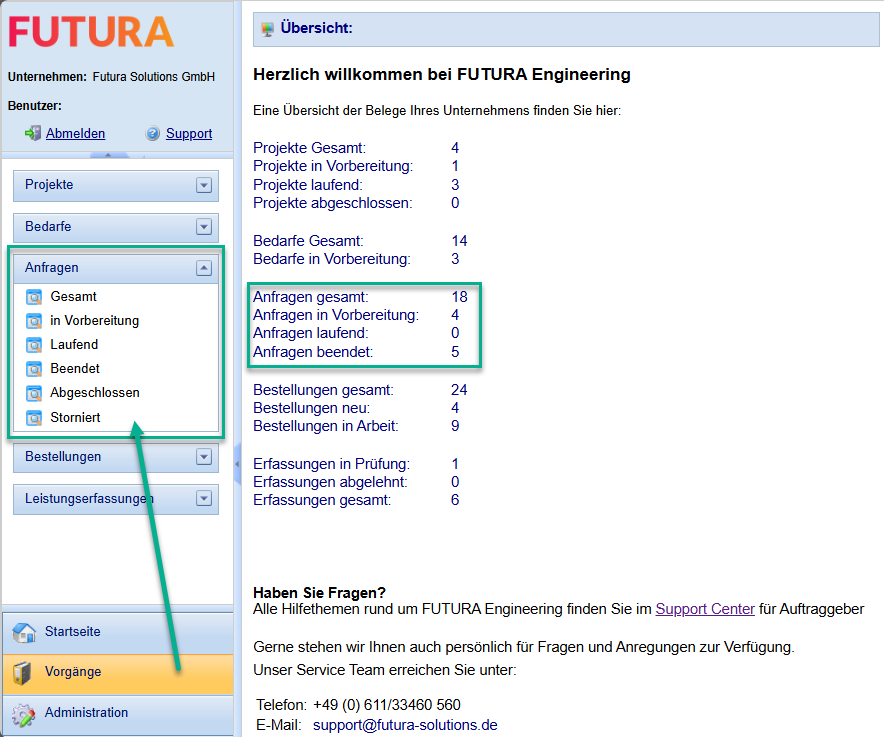Click the icon beside Laufend
The width and height of the screenshot is (884, 737).
point(35,345)
